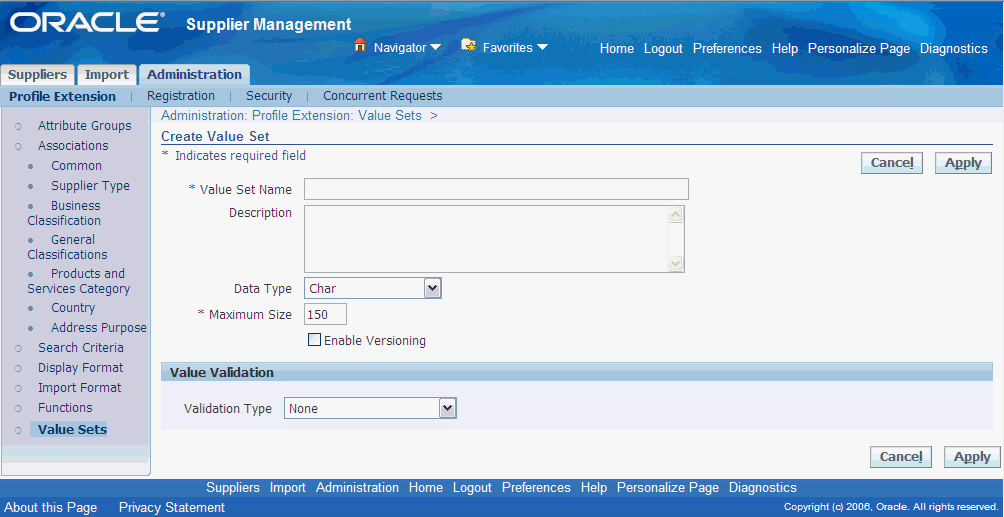Select Value Sets in sidebar
This screenshot has width=1004, height=517.
coord(72,429)
